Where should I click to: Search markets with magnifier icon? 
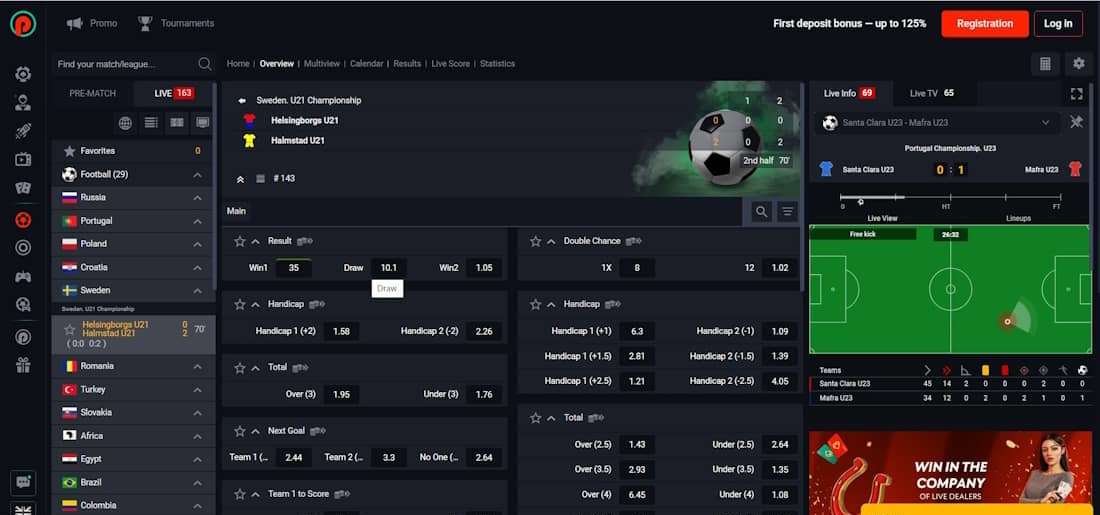click(x=761, y=211)
